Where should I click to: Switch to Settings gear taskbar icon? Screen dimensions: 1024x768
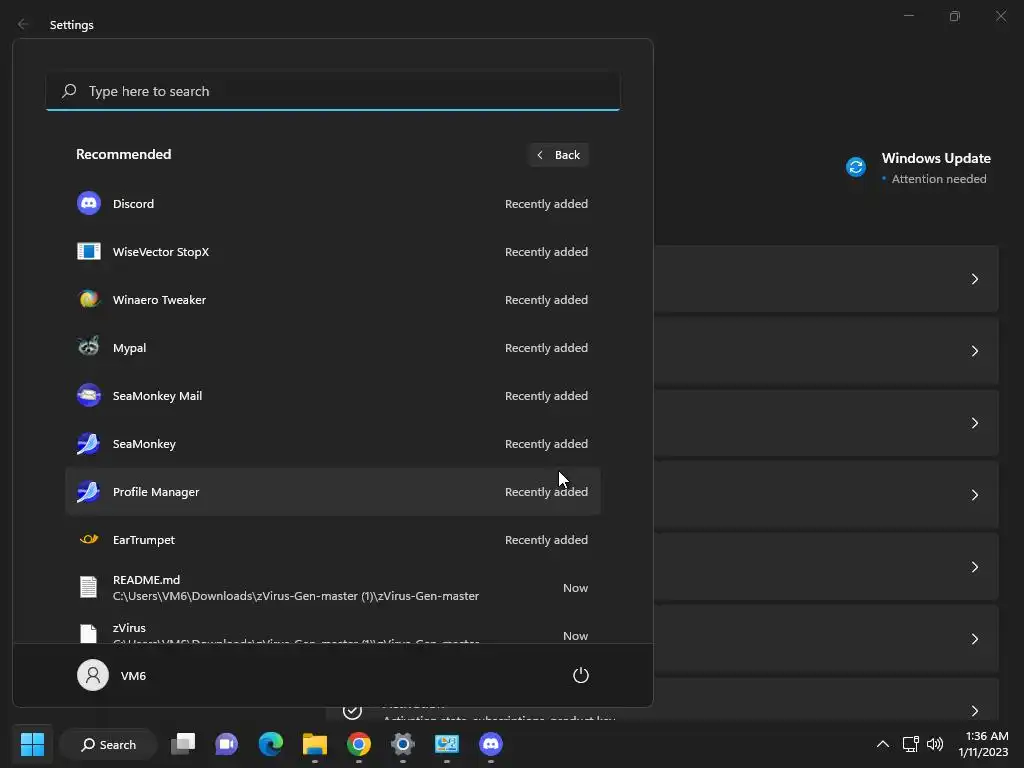pos(403,744)
